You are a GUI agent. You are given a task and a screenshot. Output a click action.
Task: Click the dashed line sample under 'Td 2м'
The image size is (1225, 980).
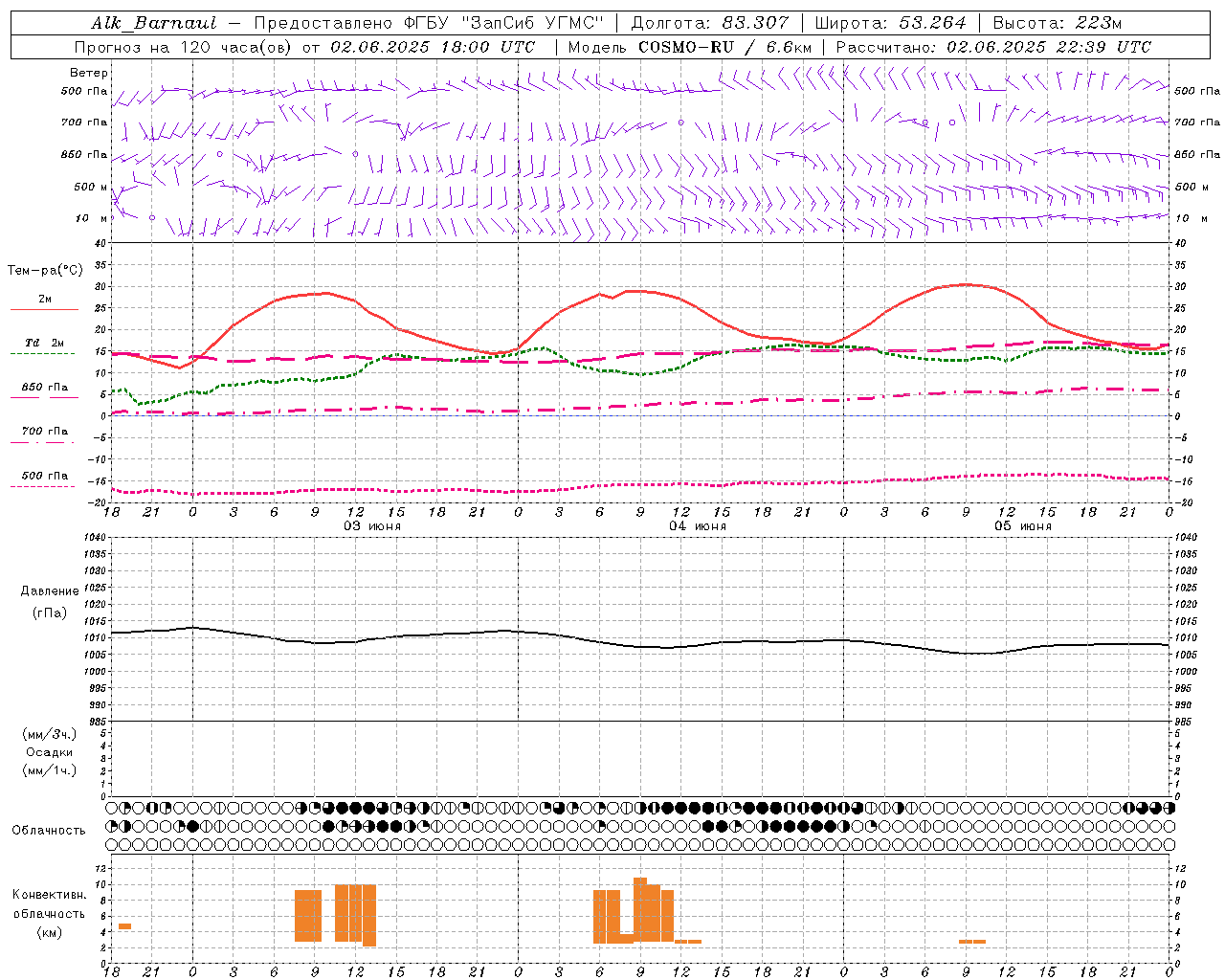[x=42, y=354]
